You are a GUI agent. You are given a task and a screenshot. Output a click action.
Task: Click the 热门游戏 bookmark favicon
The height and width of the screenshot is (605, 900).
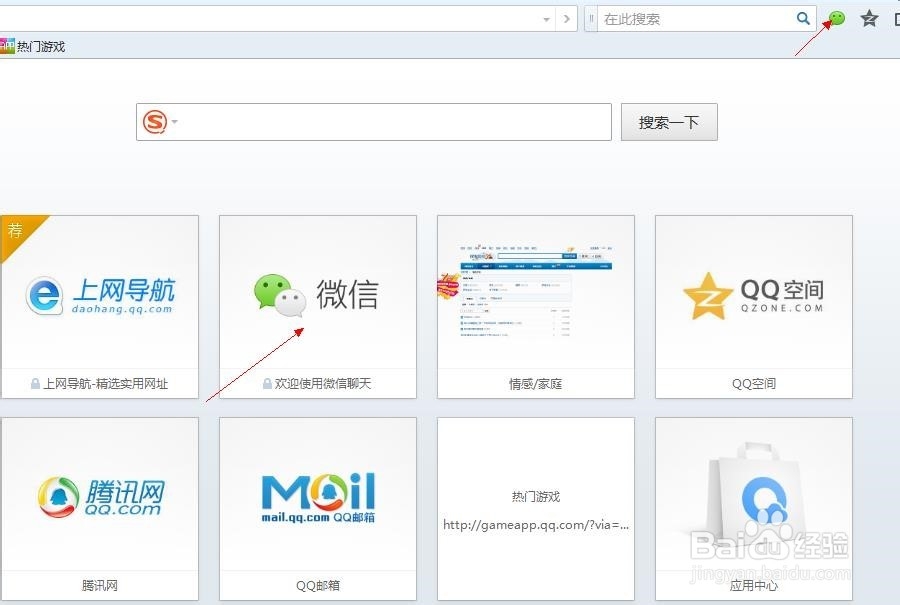point(7,46)
